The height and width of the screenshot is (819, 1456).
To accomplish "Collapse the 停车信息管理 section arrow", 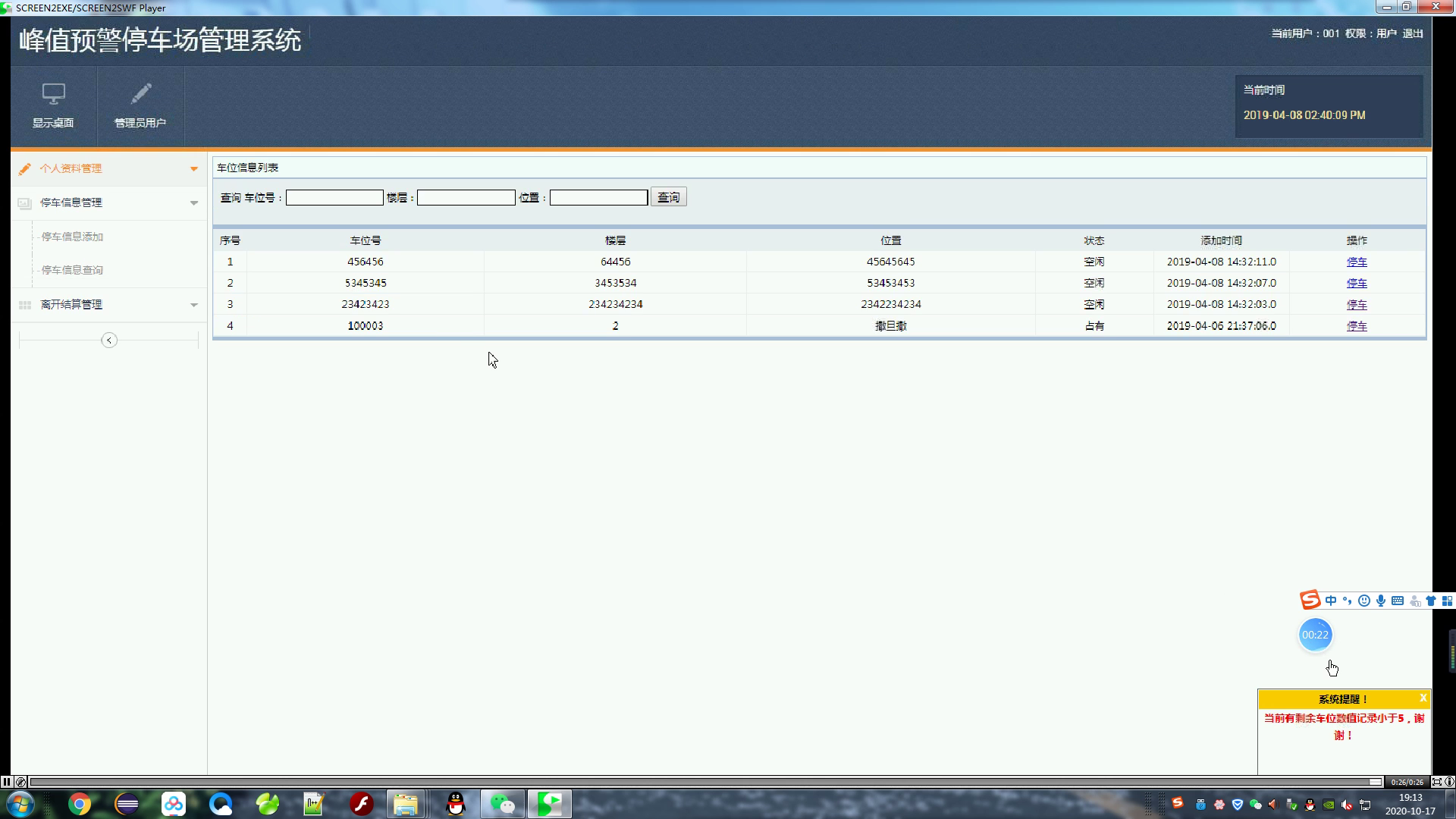I will point(194,203).
